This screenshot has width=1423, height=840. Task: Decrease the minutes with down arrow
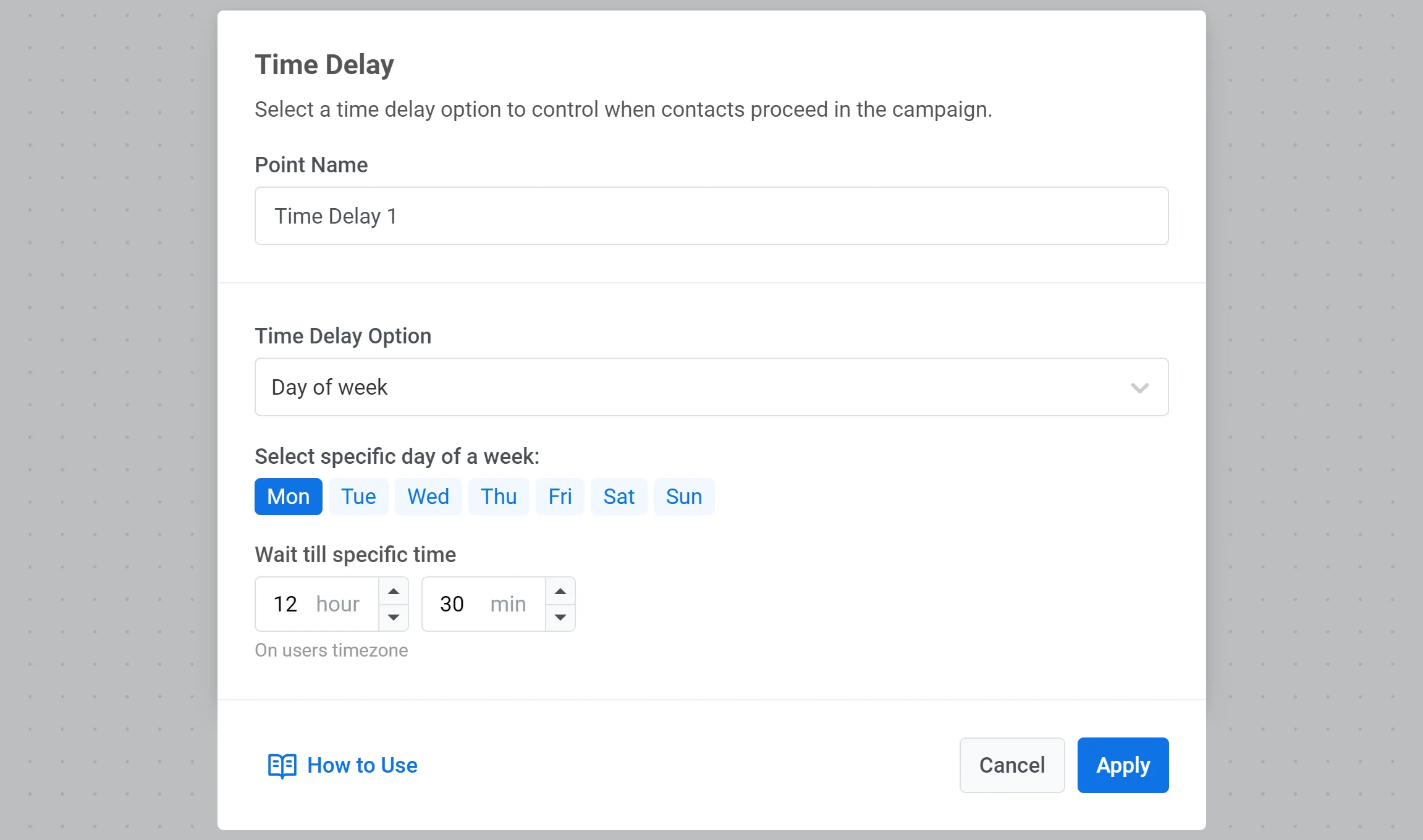560,617
